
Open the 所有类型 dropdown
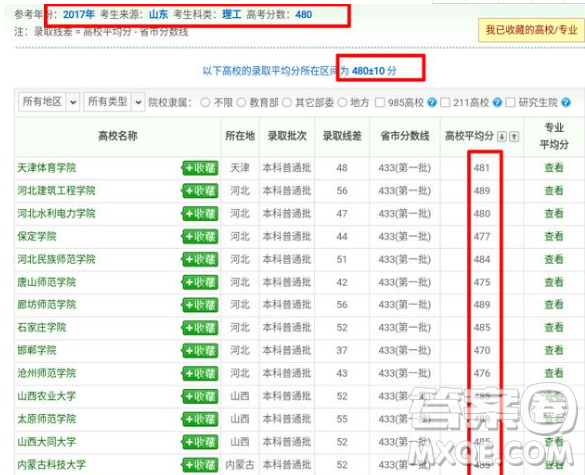[x=114, y=102]
